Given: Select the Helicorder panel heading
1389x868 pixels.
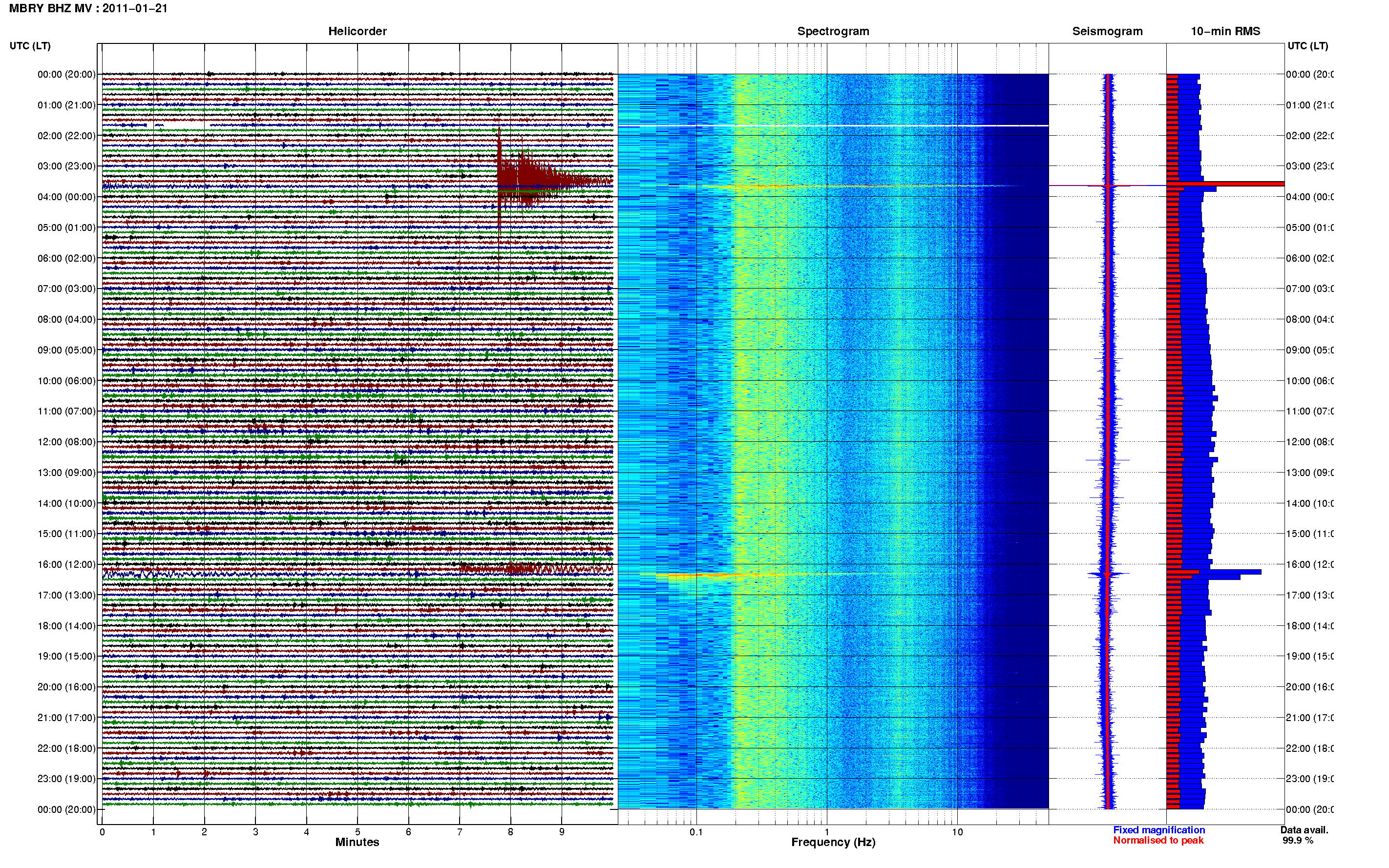Looking at the screenshot, I should click(x=357, y=31).
